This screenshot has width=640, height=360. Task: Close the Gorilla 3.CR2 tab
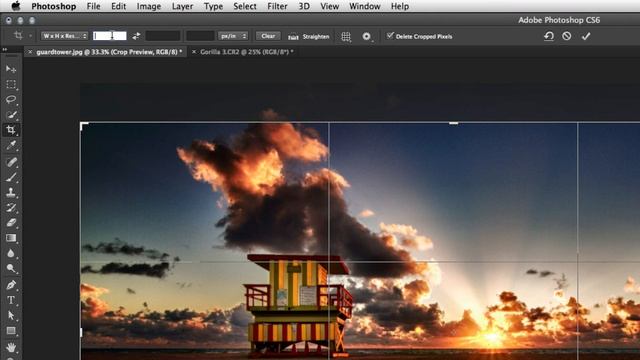[194, 52]
